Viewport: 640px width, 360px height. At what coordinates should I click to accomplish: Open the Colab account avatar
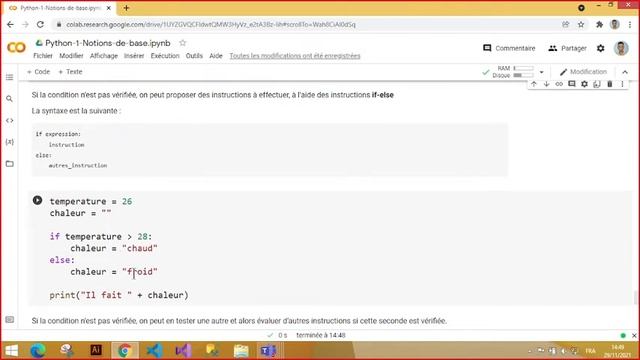[x=621, y=48]
